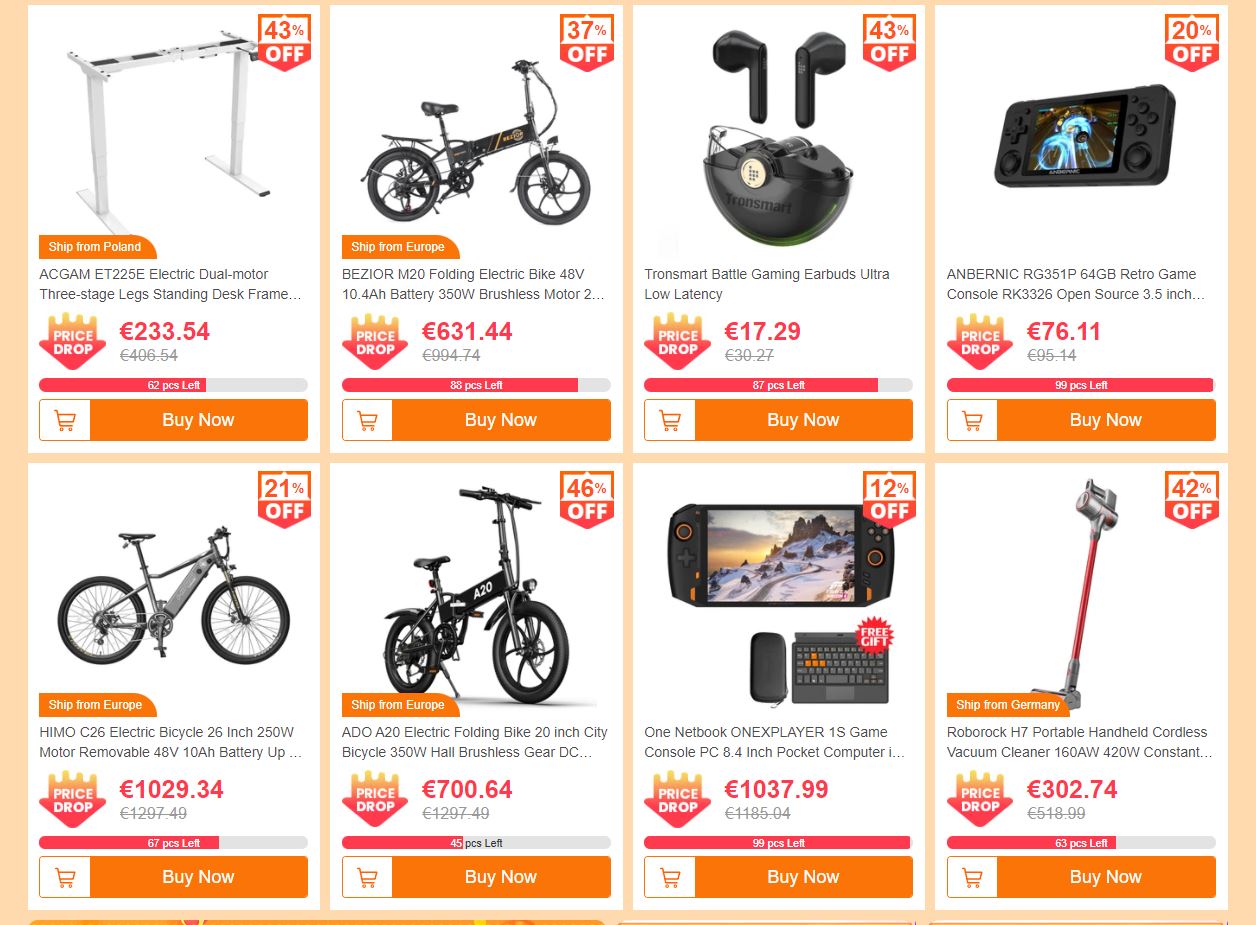The image size is (1256, 925).
Task: Click cart icon for ADO A20 bike
Action: 367,877
